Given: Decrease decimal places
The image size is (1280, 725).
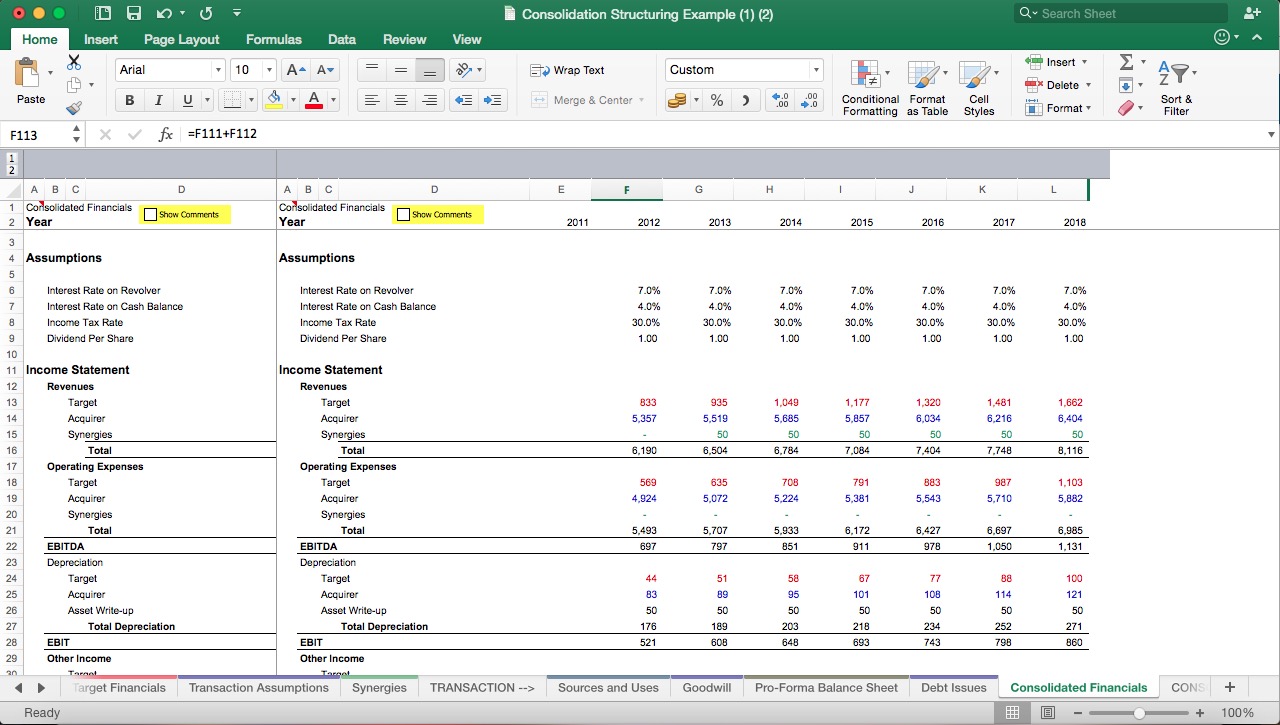Looking at the screenshot, I should point(809,100).
